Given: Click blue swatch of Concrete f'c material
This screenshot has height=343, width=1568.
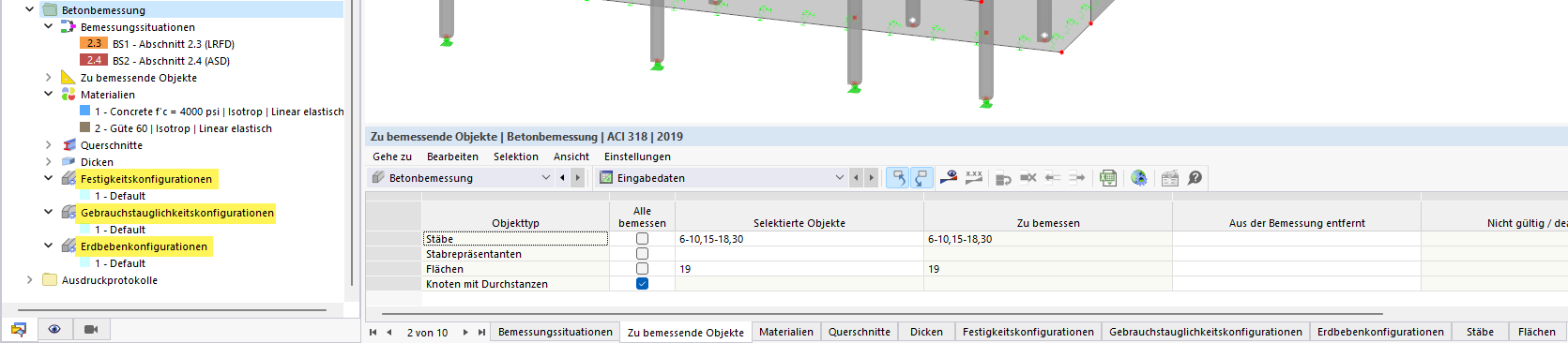Looking at the screenshot, I should (x=84, y=111).
